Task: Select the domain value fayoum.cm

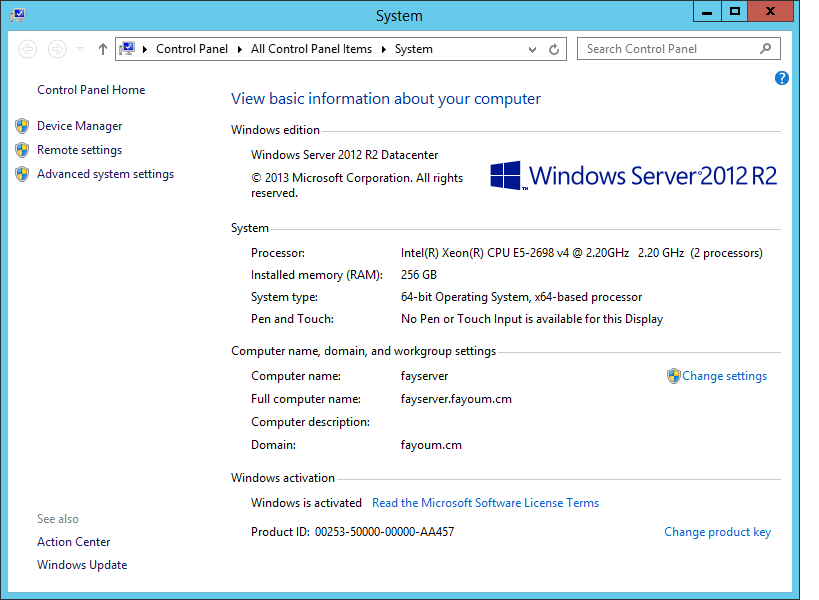Action: coord(431,445)
